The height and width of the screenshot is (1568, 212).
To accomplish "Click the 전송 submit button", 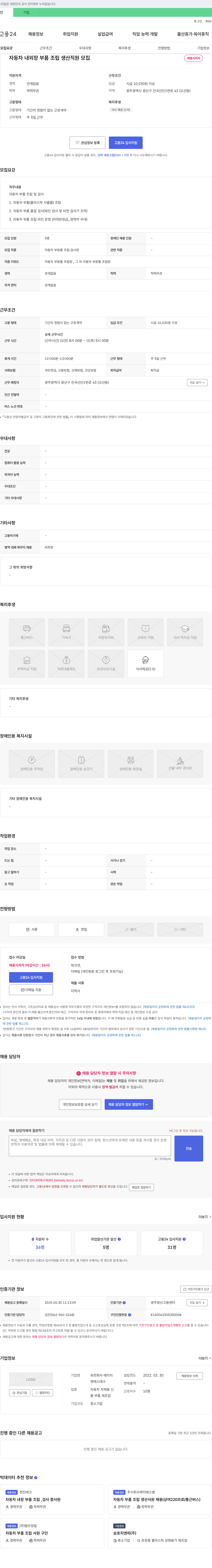I will [189, 1149].
